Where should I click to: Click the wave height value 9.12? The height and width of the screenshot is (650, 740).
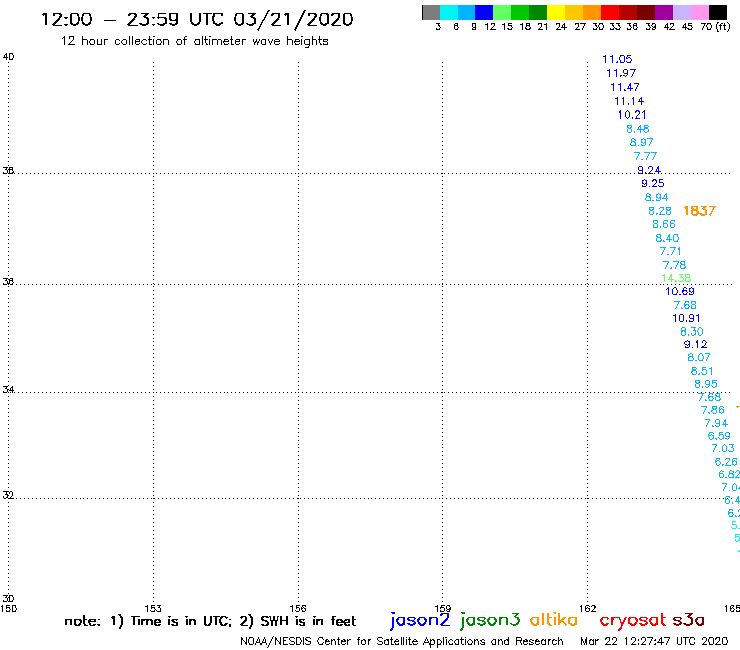coord(696,344)
